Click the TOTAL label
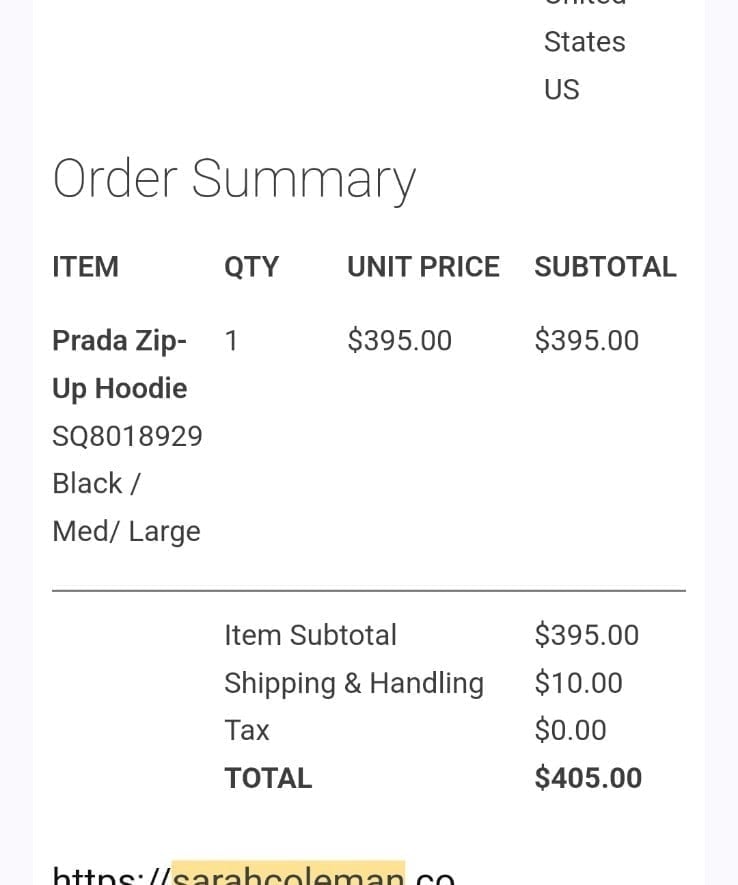738x885 pixels. [x=268, y=778]
